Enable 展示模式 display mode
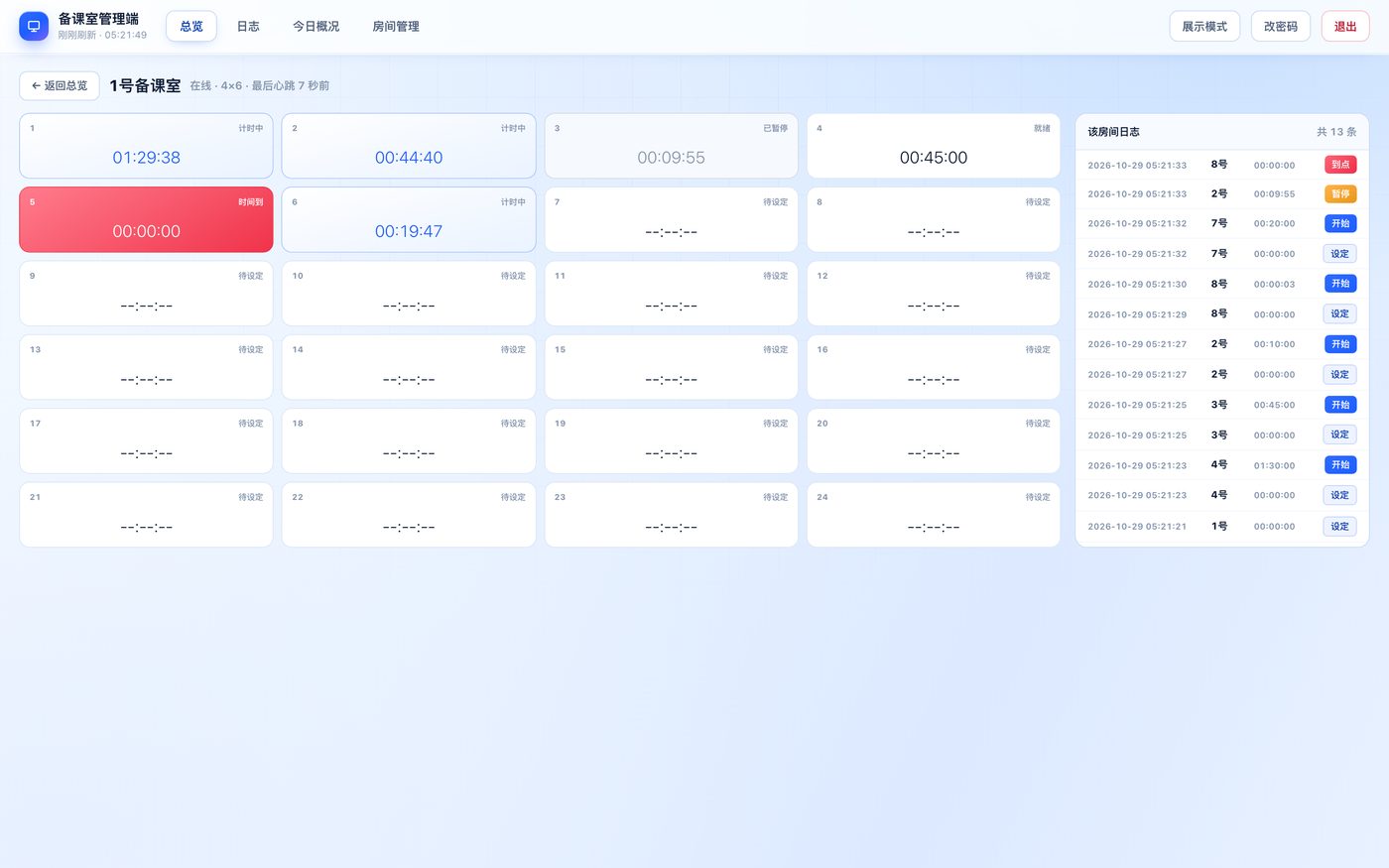Screen dimensions: 1389x868 1204,27
